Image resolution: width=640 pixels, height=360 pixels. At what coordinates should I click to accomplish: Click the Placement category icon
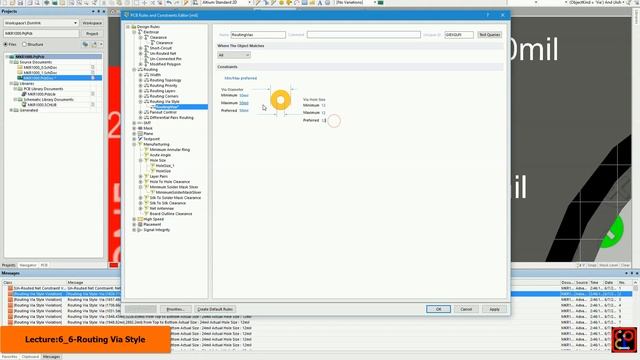[140, 224]
